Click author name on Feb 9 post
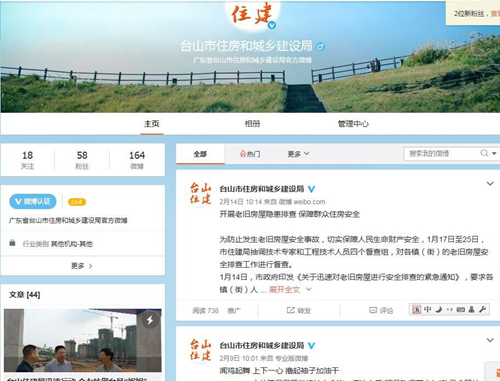This screenshot has height=381, width=500. point(262,346)
